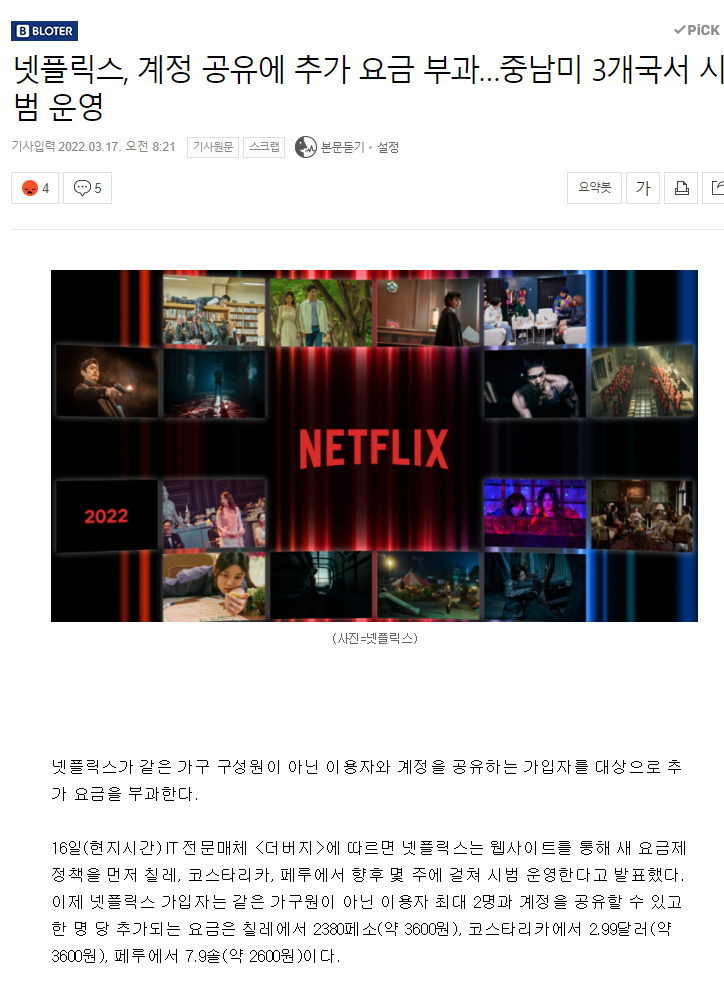Click the Netflix 2022 lineup image

coord(374,446)
